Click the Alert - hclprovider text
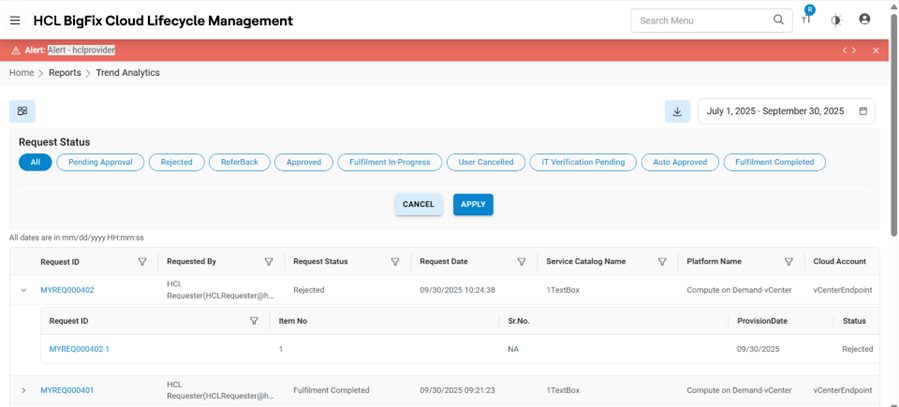 coord(81,50)
